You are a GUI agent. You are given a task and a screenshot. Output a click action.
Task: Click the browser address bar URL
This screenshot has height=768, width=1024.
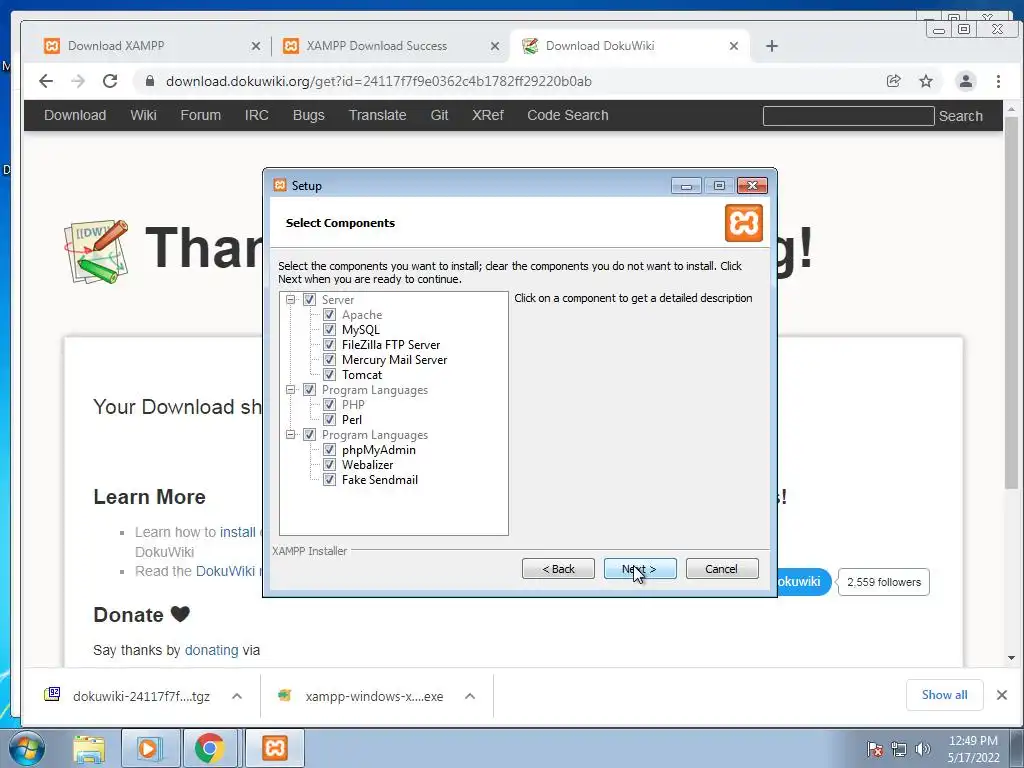379,81
